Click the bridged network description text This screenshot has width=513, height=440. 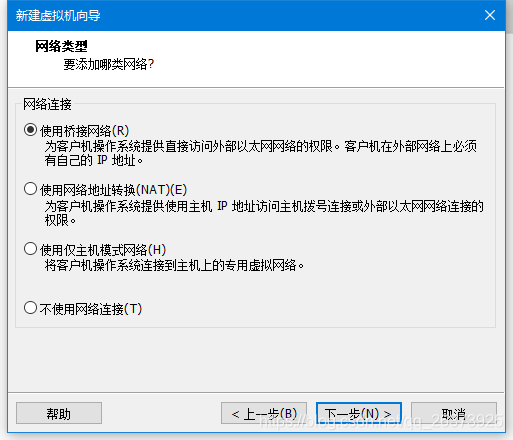[261, 153]
